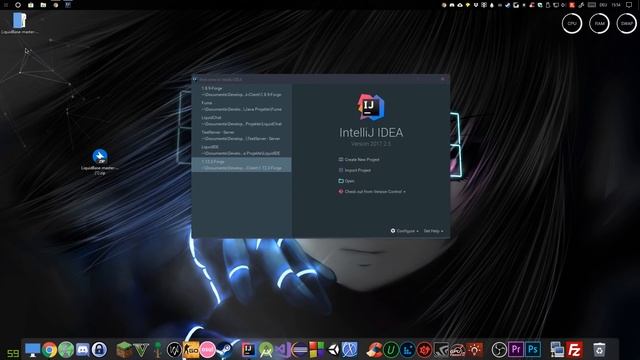640x360 pixels.
Task: Click the Create New Project link
Action: click(362, 160)
